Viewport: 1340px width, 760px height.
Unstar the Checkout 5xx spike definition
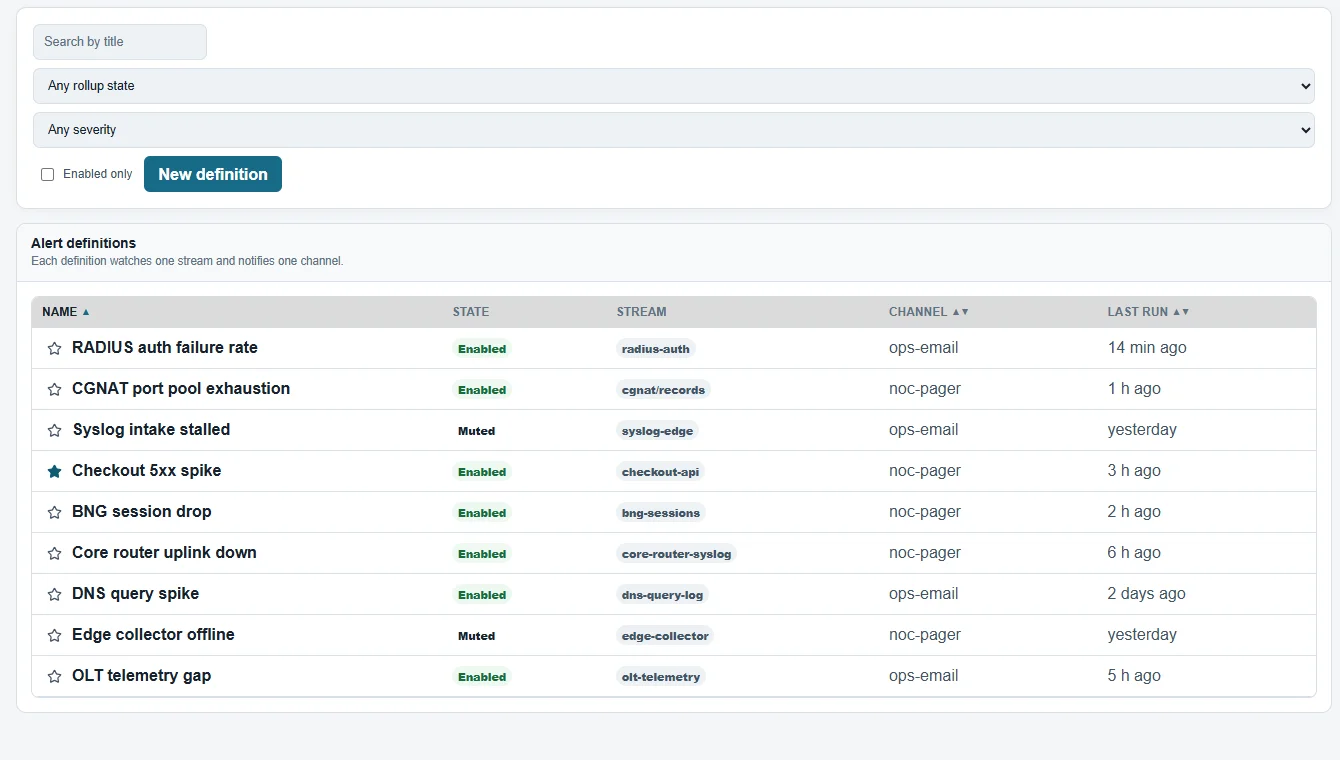(55, 471)
